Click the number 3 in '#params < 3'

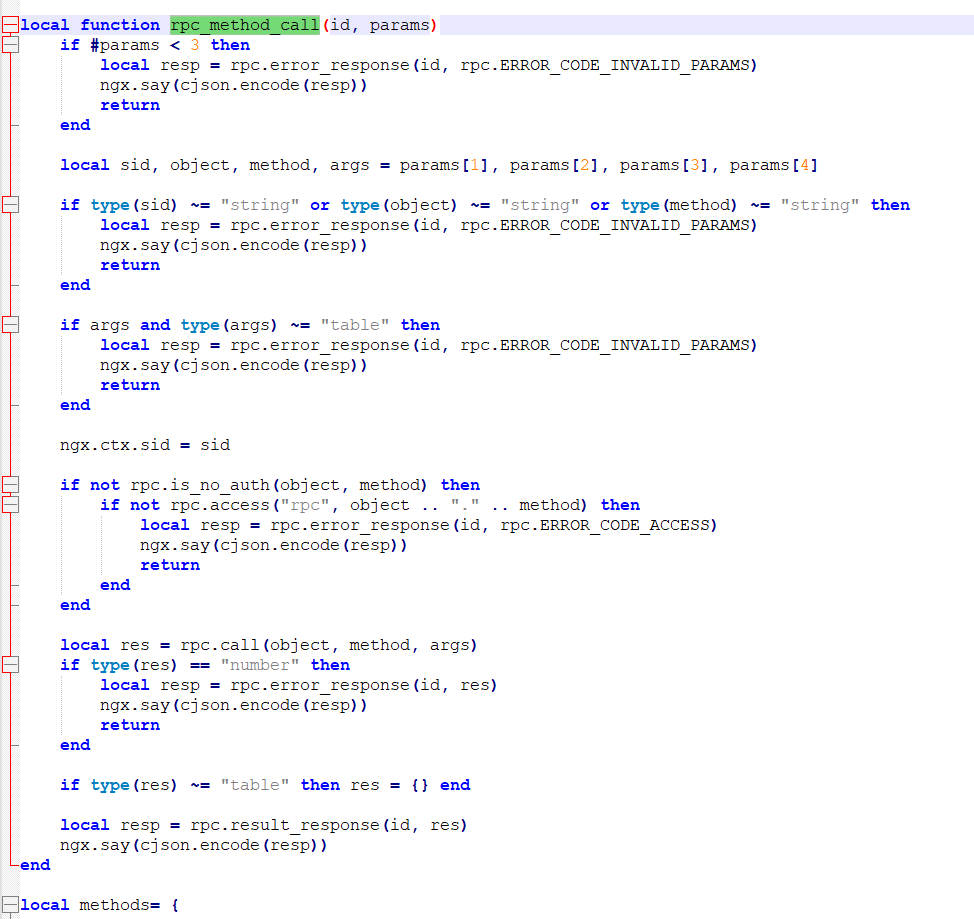pos(195,45)
